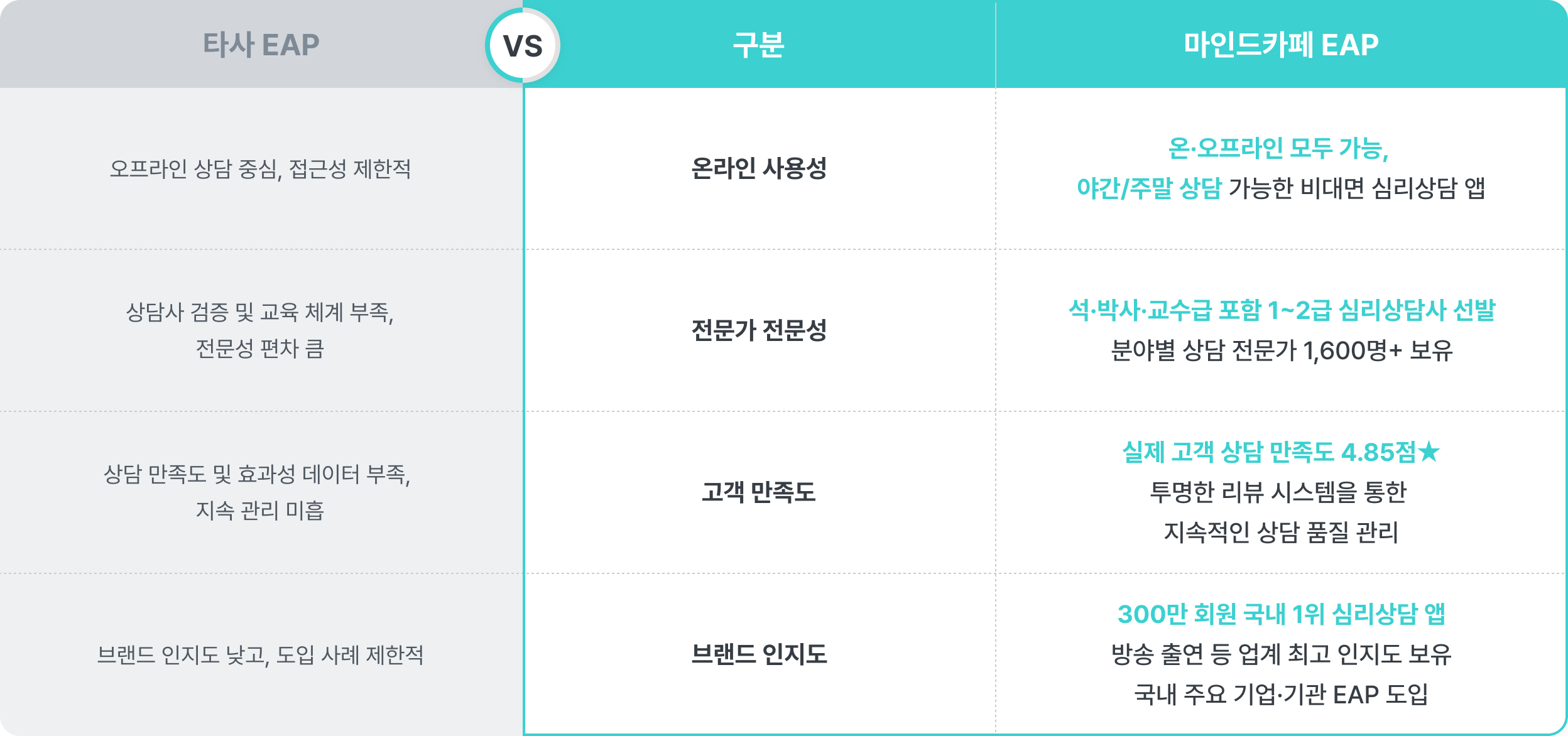This screenshot has height=736, width=1568.
Task: Click the 구분 column header
Action: pos(759,45)
